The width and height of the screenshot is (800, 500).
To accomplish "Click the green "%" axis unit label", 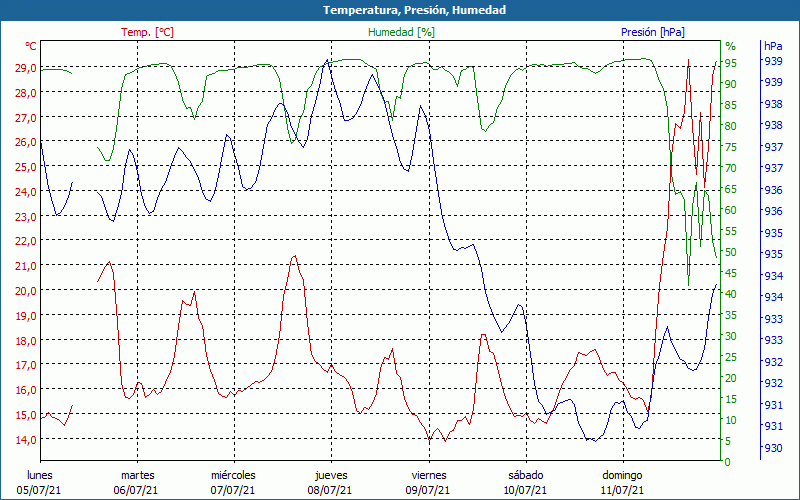I will (731, 46).
